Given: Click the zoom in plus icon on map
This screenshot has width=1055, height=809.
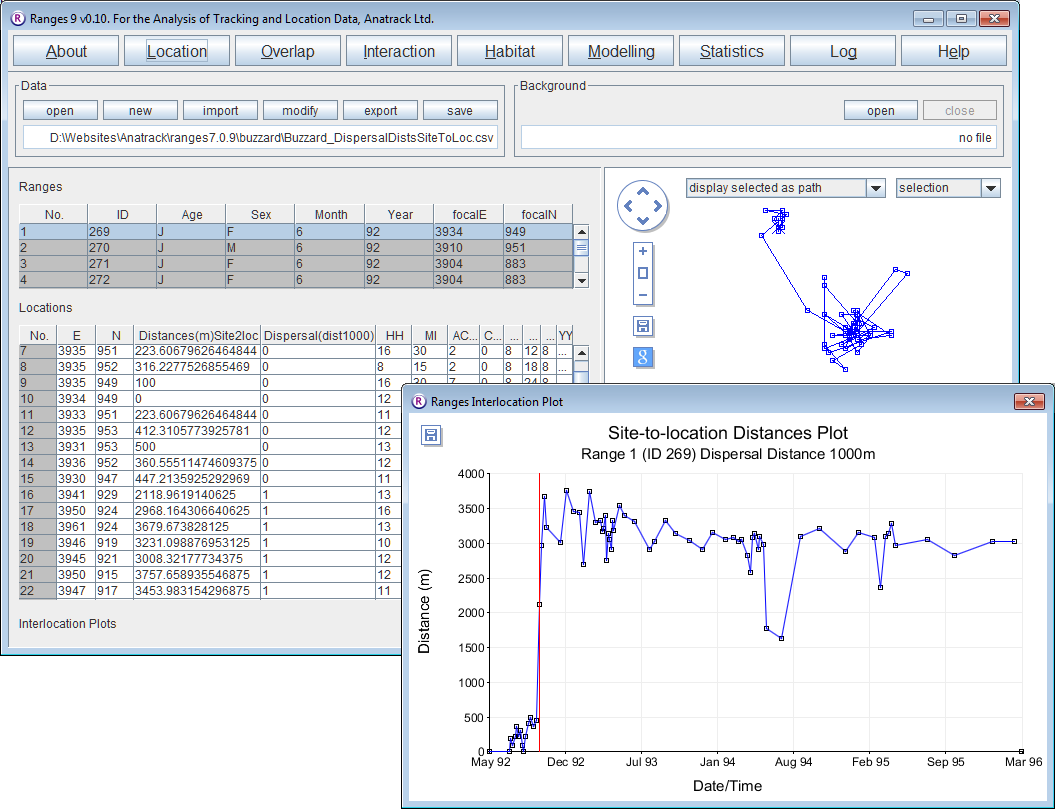Looking at the screenshot, I should (643, 251).
